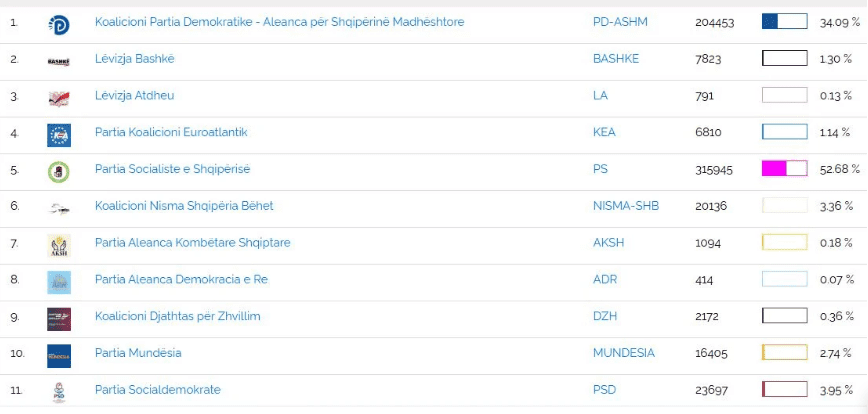Click the NISMA-SHB abbreviation link
The image size is (868, 414).
(x=626, y=206)
